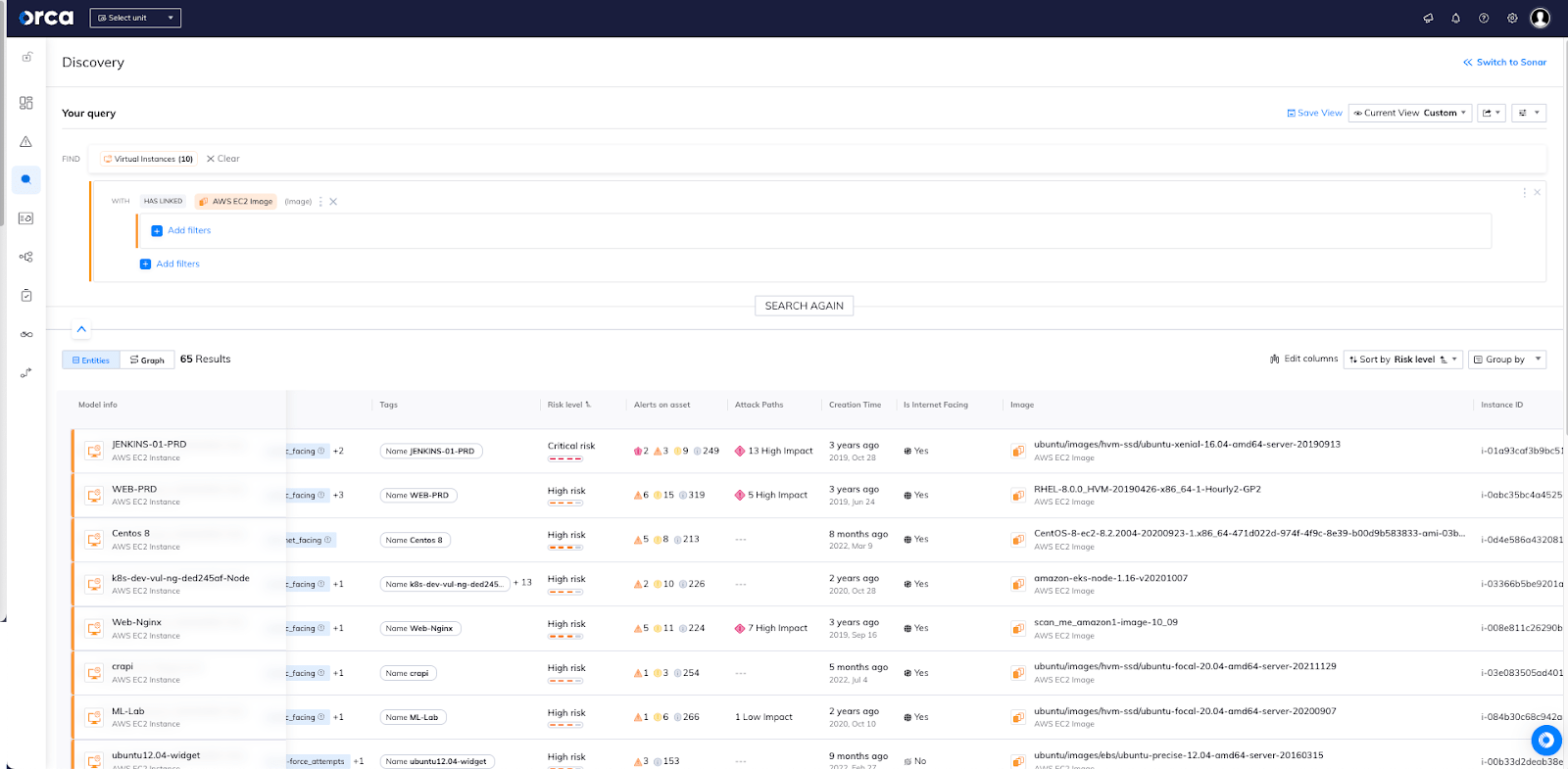Open the alerts triangle icon in sidebar
The height and width of the screenshot is (769, 1568).
[x=26, y=141]
